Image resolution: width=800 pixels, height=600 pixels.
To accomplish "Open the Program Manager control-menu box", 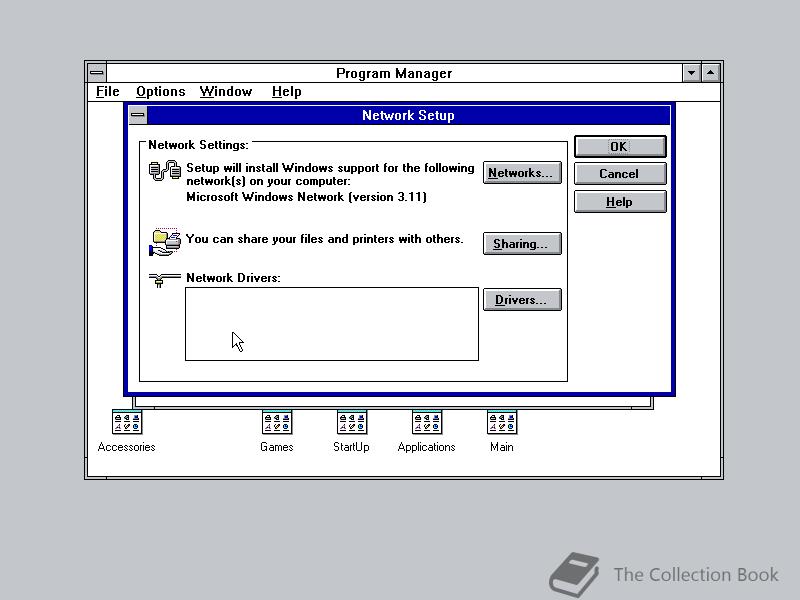I will tap(97, 73).
